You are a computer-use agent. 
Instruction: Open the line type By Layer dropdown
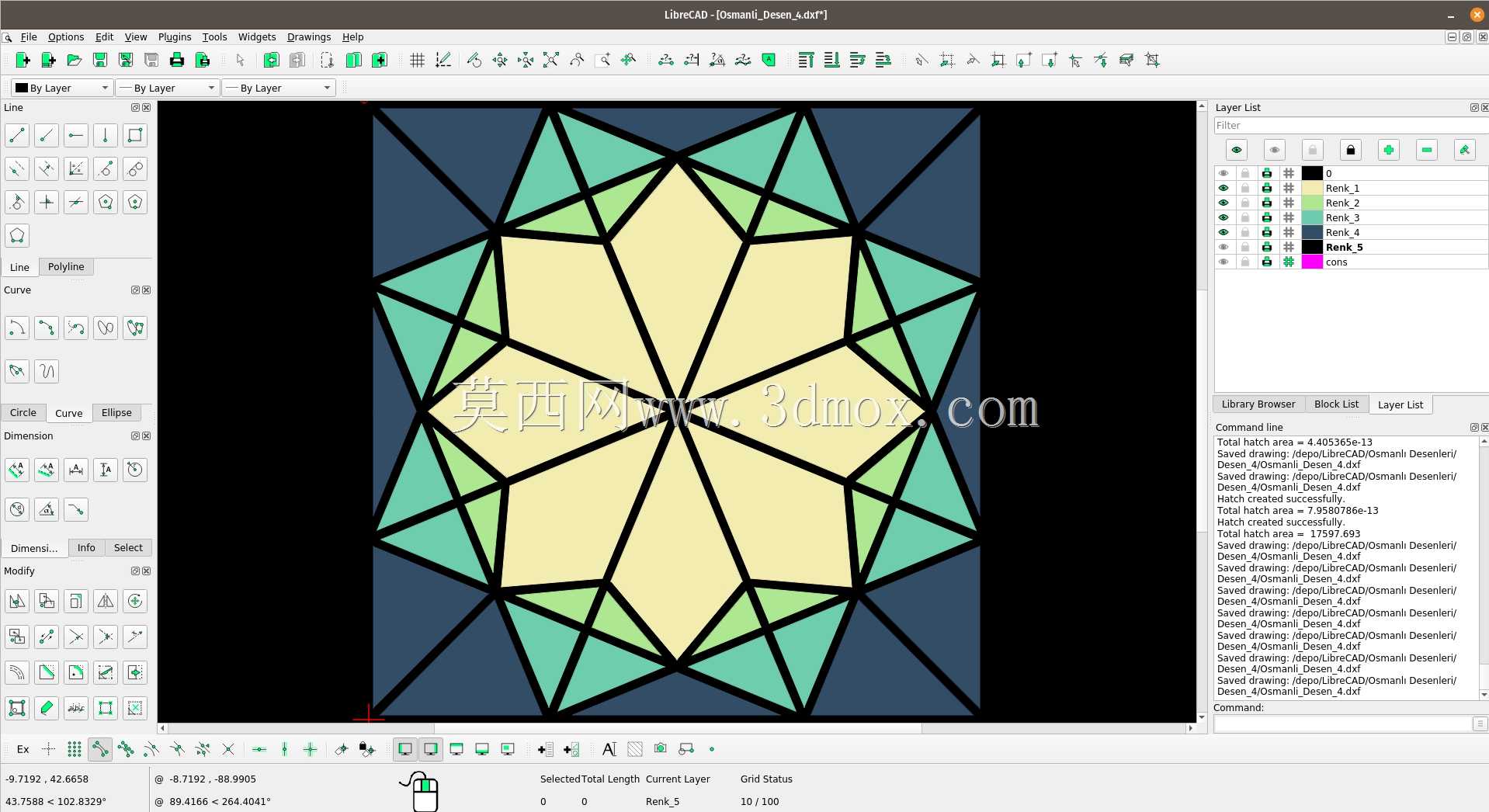278,88
